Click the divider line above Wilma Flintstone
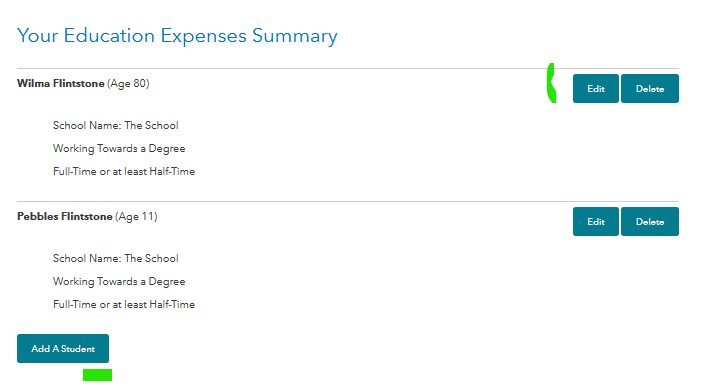 348,69
